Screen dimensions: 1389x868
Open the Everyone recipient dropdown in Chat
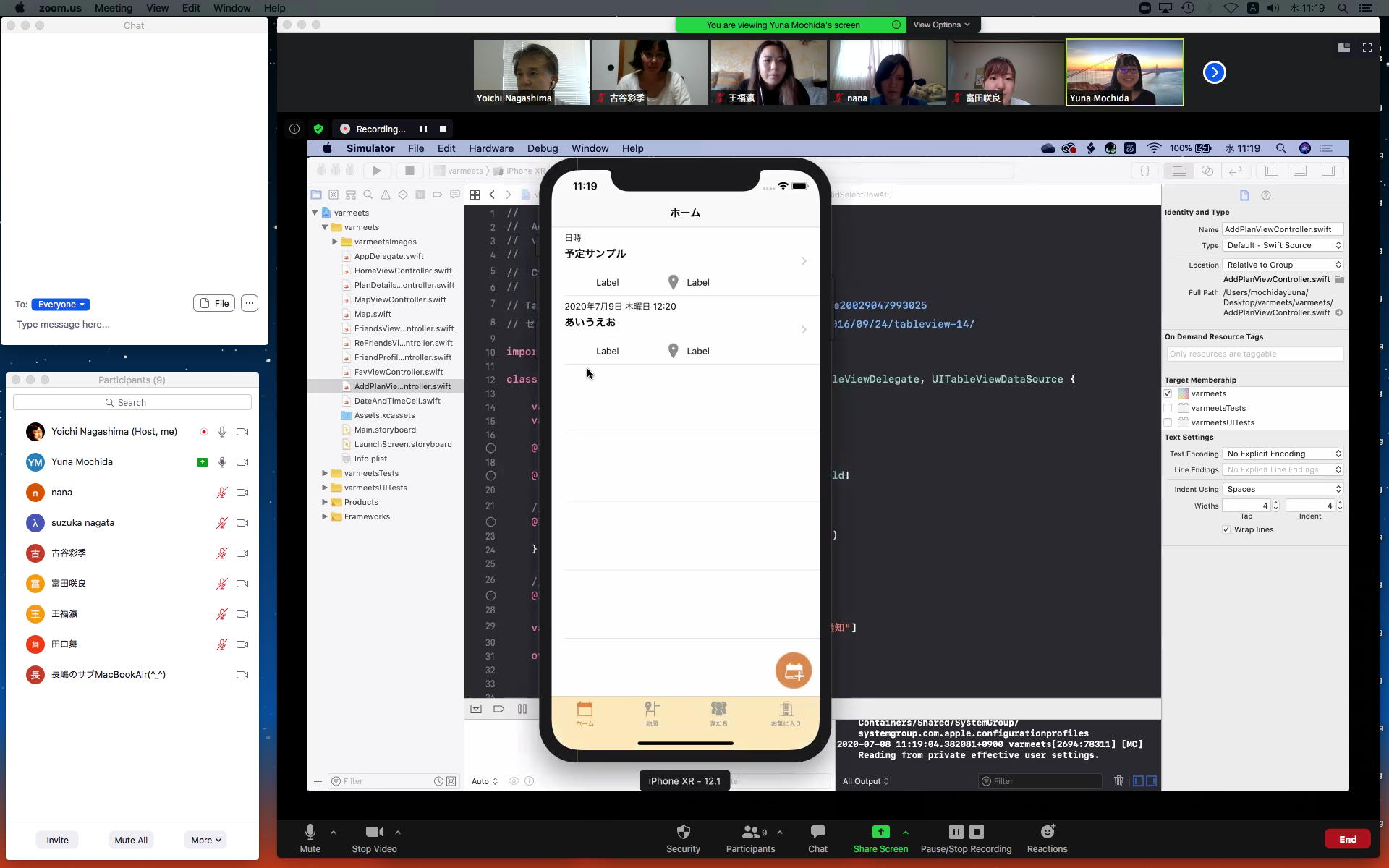tap(60, 305)
